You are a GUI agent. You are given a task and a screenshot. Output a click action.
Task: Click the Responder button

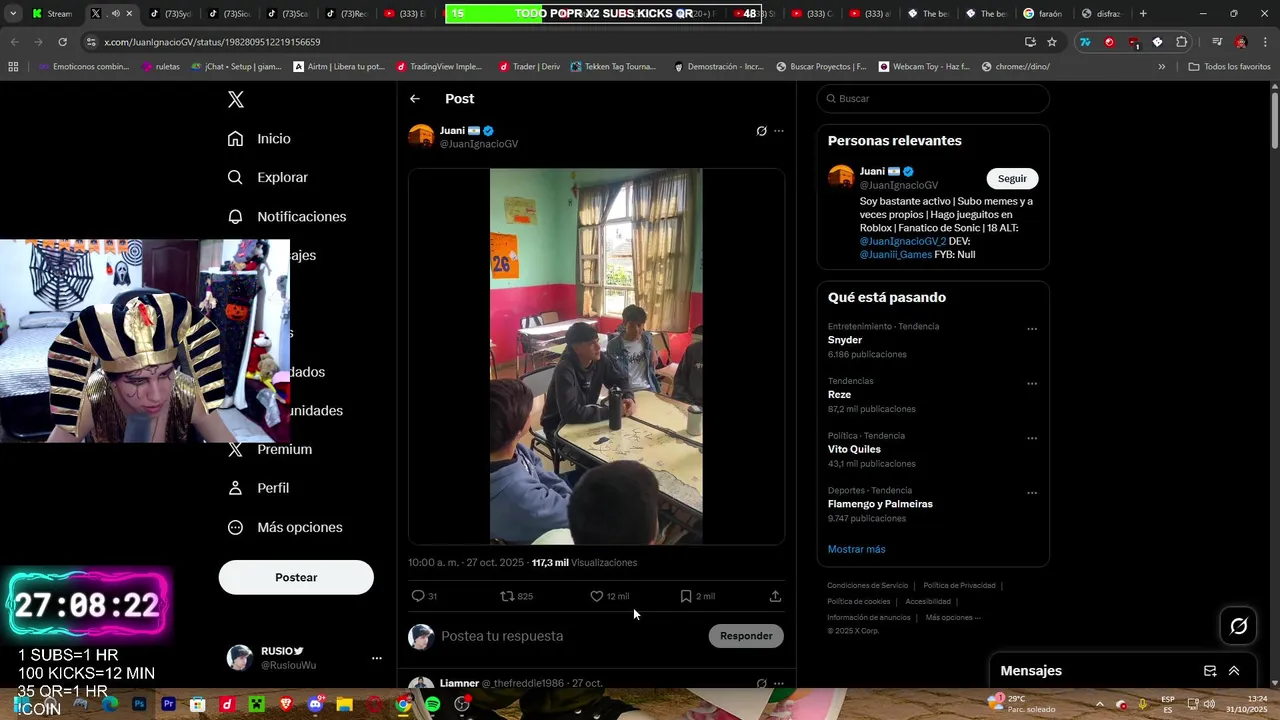pyautogui.click(x=746, y=636)
